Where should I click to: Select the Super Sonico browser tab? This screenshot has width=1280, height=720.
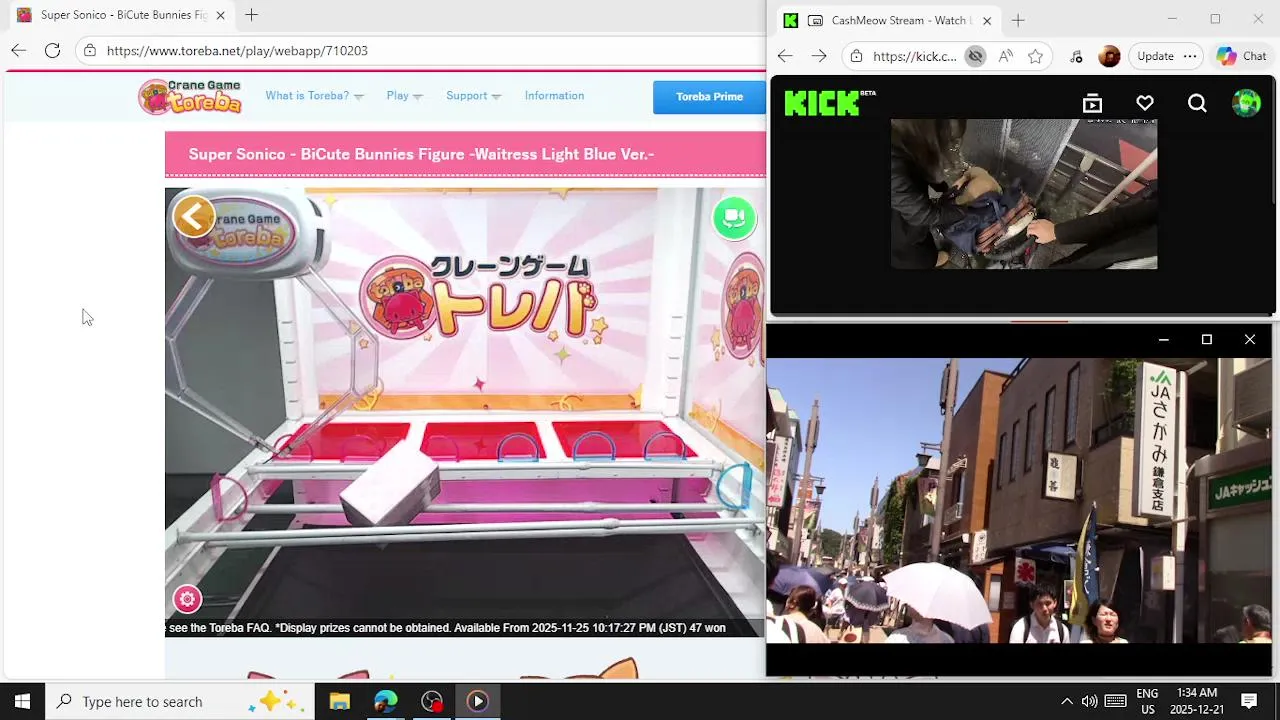pos(122,15)
